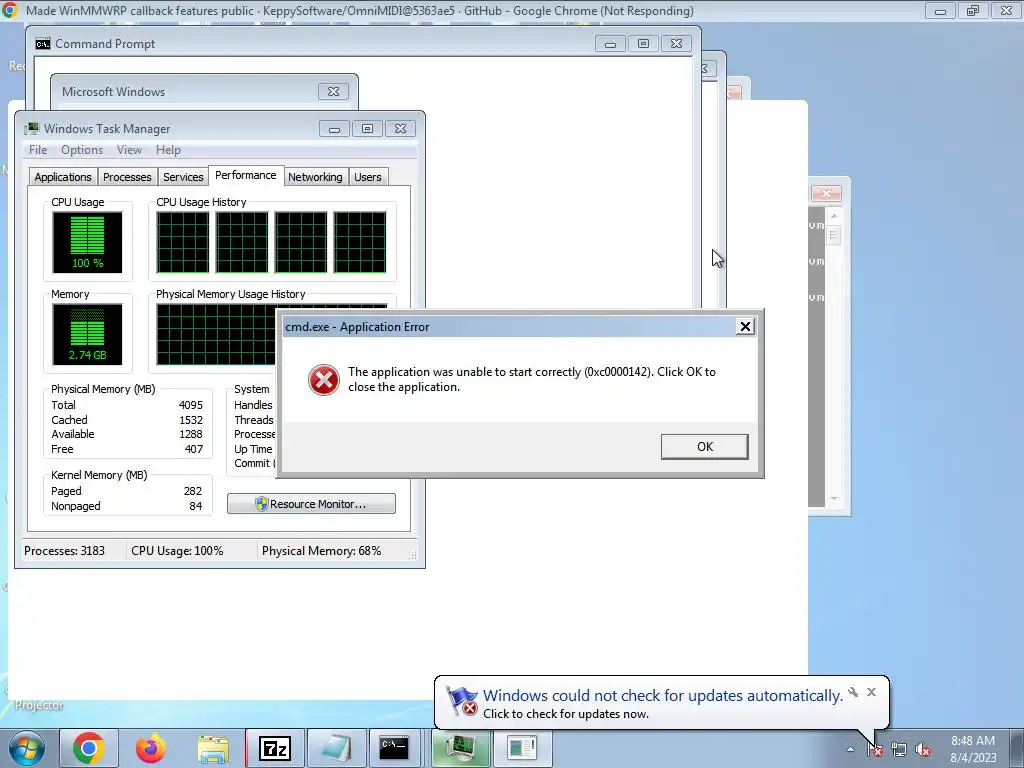
Task: Click the muted volume tray icon
Action: click(x=923, y=750)
